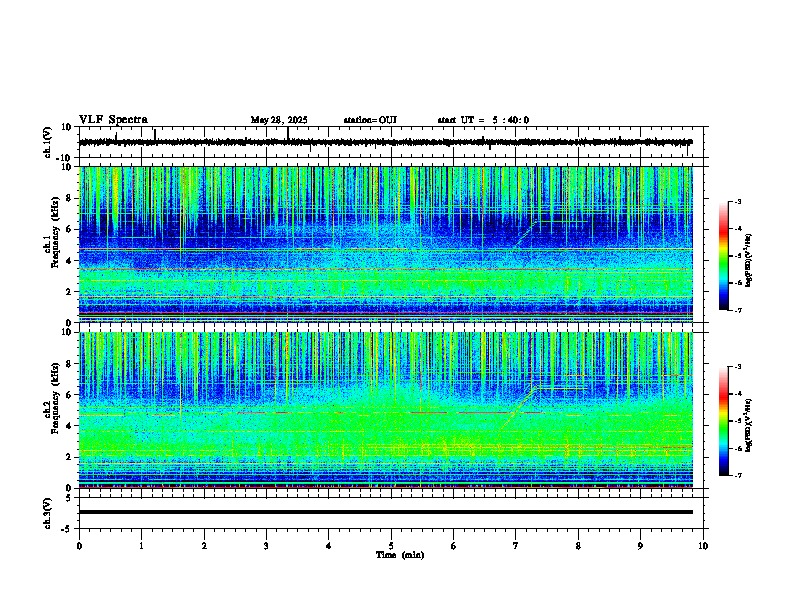The image size is (792, 612).
Task: Click the "4" kHz tick of ch.2 spectrogram
Action: click(x=70, y=426)
